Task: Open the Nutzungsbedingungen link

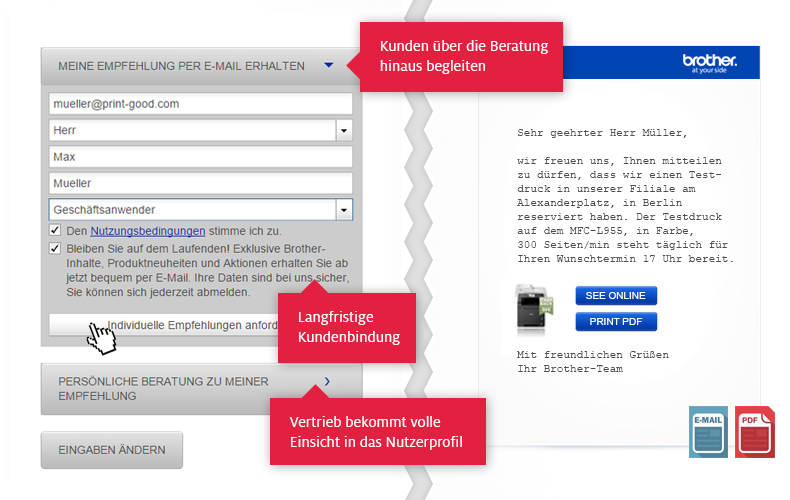Action: point(148,231)
